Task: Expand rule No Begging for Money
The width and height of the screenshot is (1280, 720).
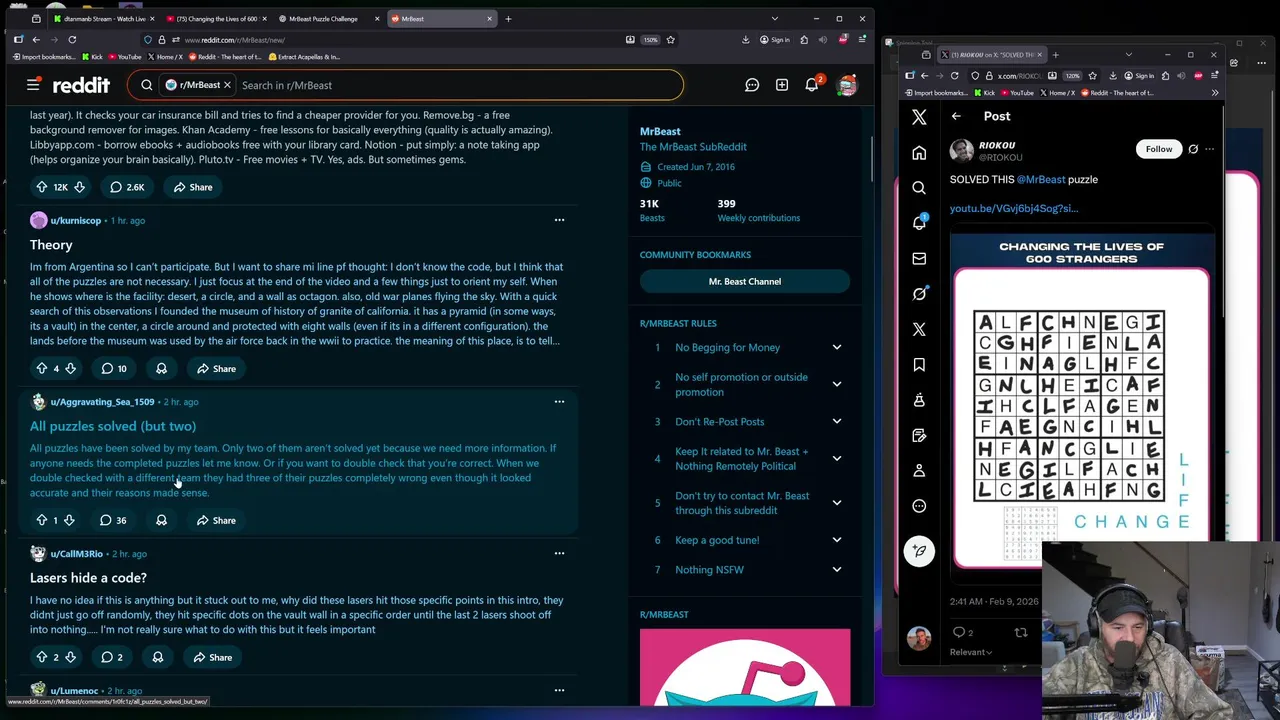Action: point(837,347)
